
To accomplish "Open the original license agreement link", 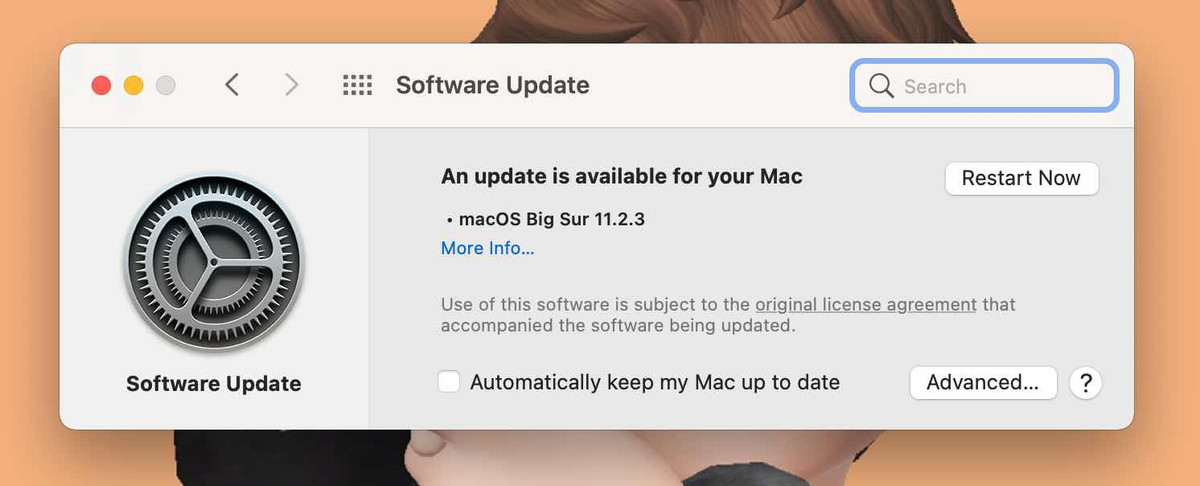I will (865, 305).
